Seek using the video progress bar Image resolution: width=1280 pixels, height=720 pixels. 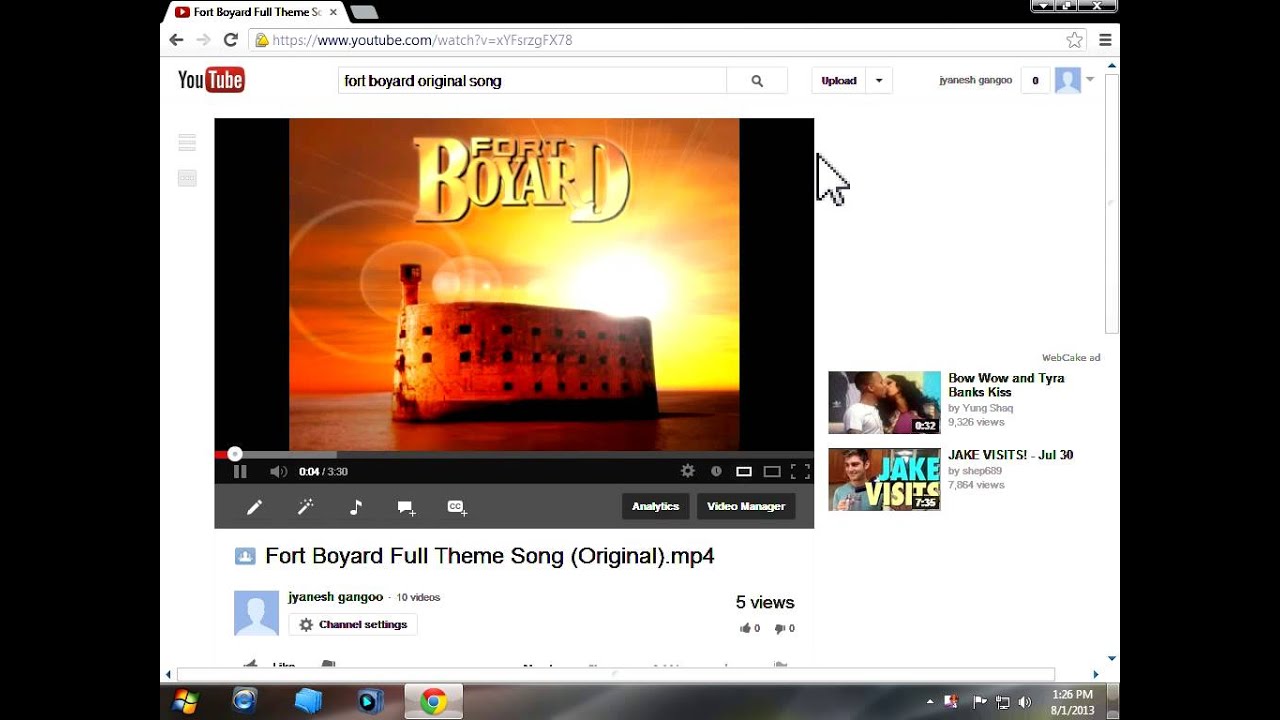point(514,454)
